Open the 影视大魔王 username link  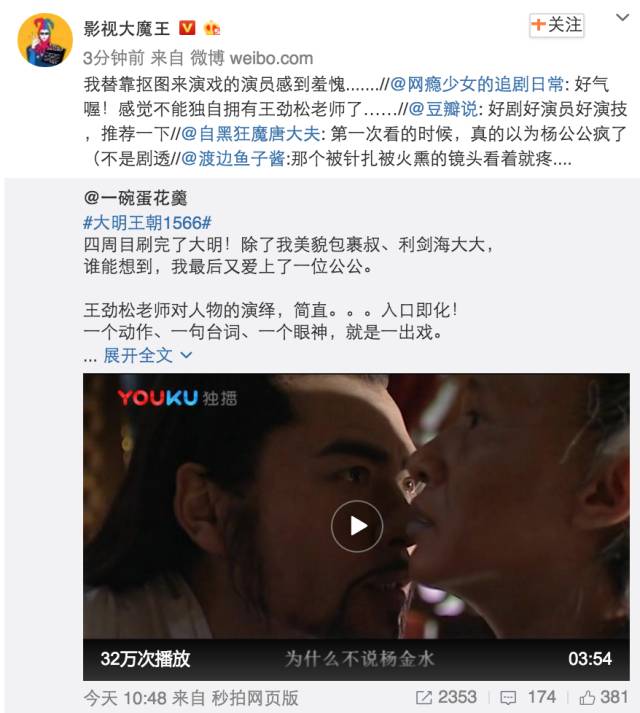point(126,28)
